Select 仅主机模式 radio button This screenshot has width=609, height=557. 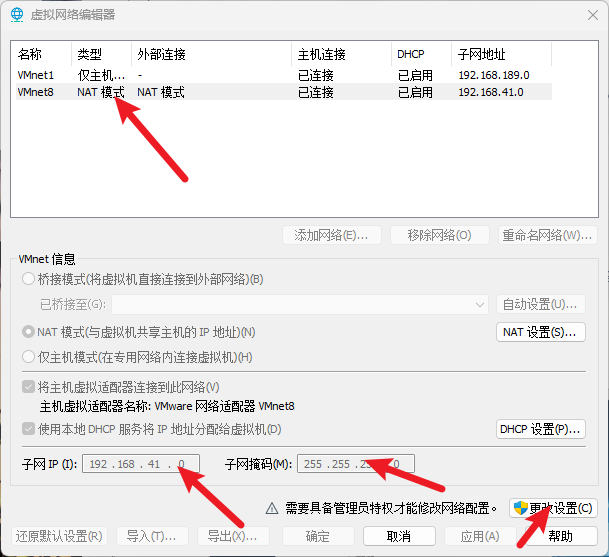pyautogui.click(x=29, y=357)
